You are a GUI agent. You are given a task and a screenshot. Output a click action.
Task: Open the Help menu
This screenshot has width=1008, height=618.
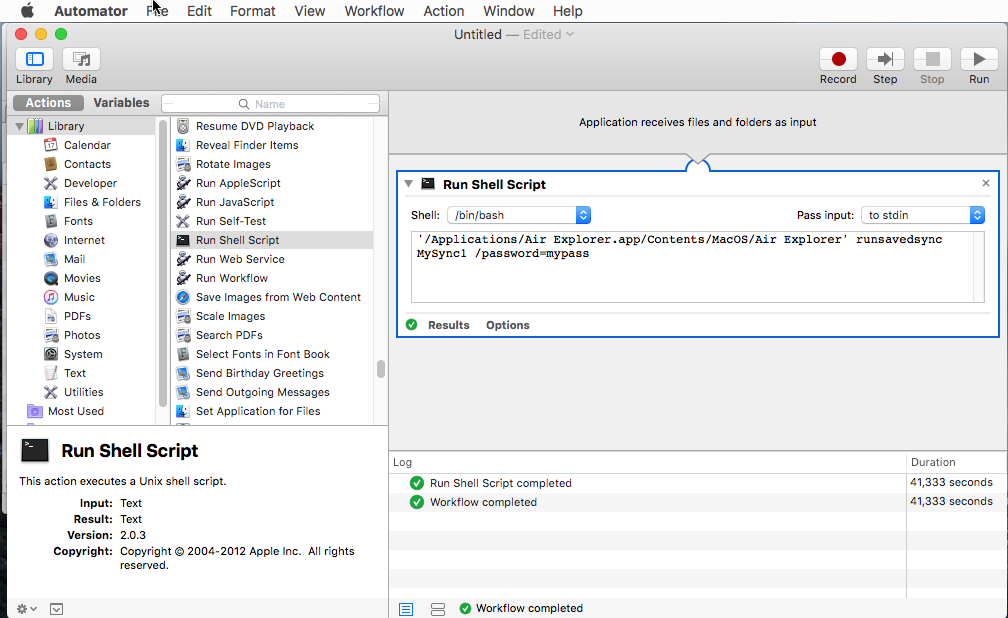click(568, 11)
